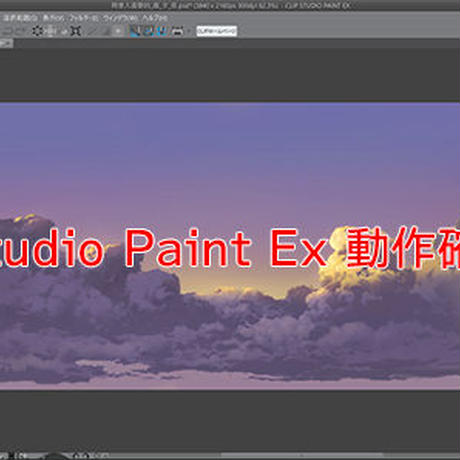Screen dimensions: 460x460
Task: Toggle the snap to special ruler icon
Action: 148,31
